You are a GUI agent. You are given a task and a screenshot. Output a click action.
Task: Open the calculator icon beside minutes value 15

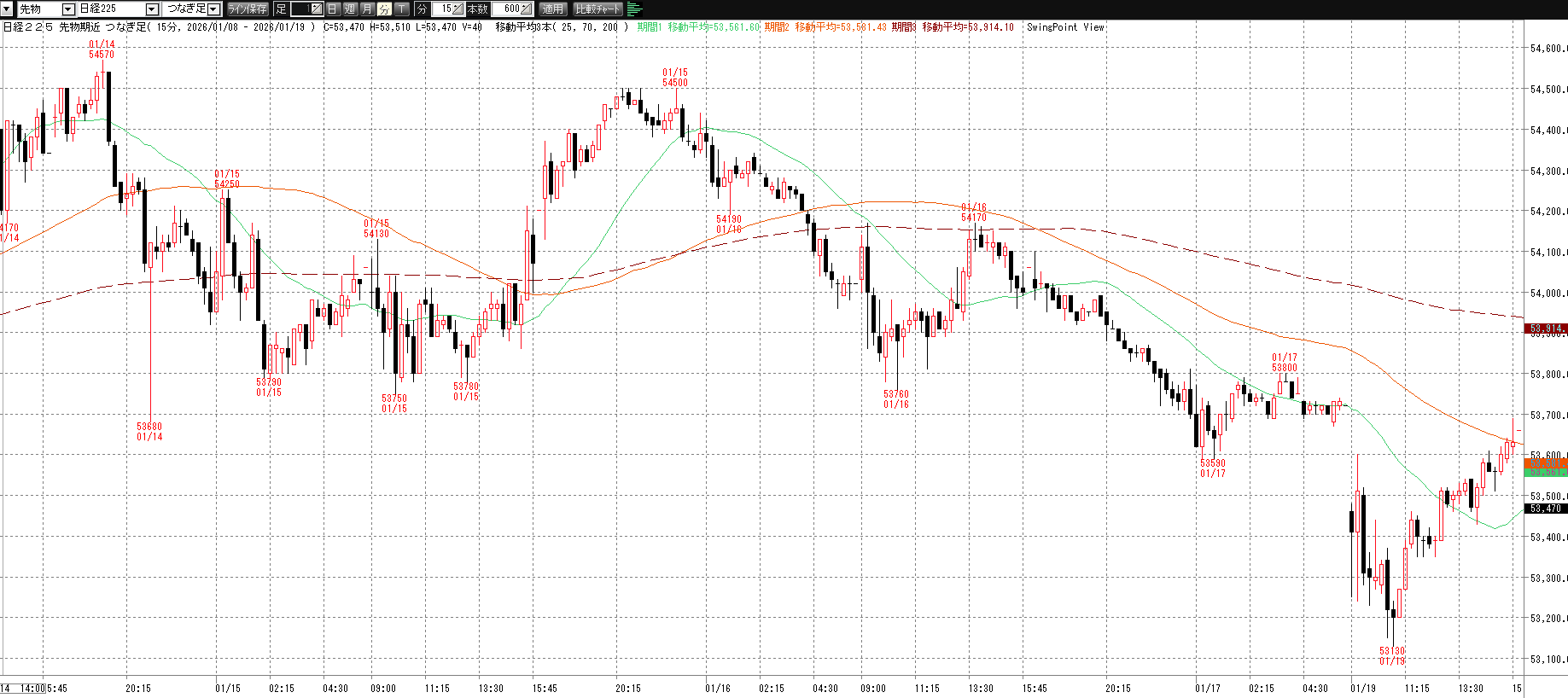click(458, 9)
